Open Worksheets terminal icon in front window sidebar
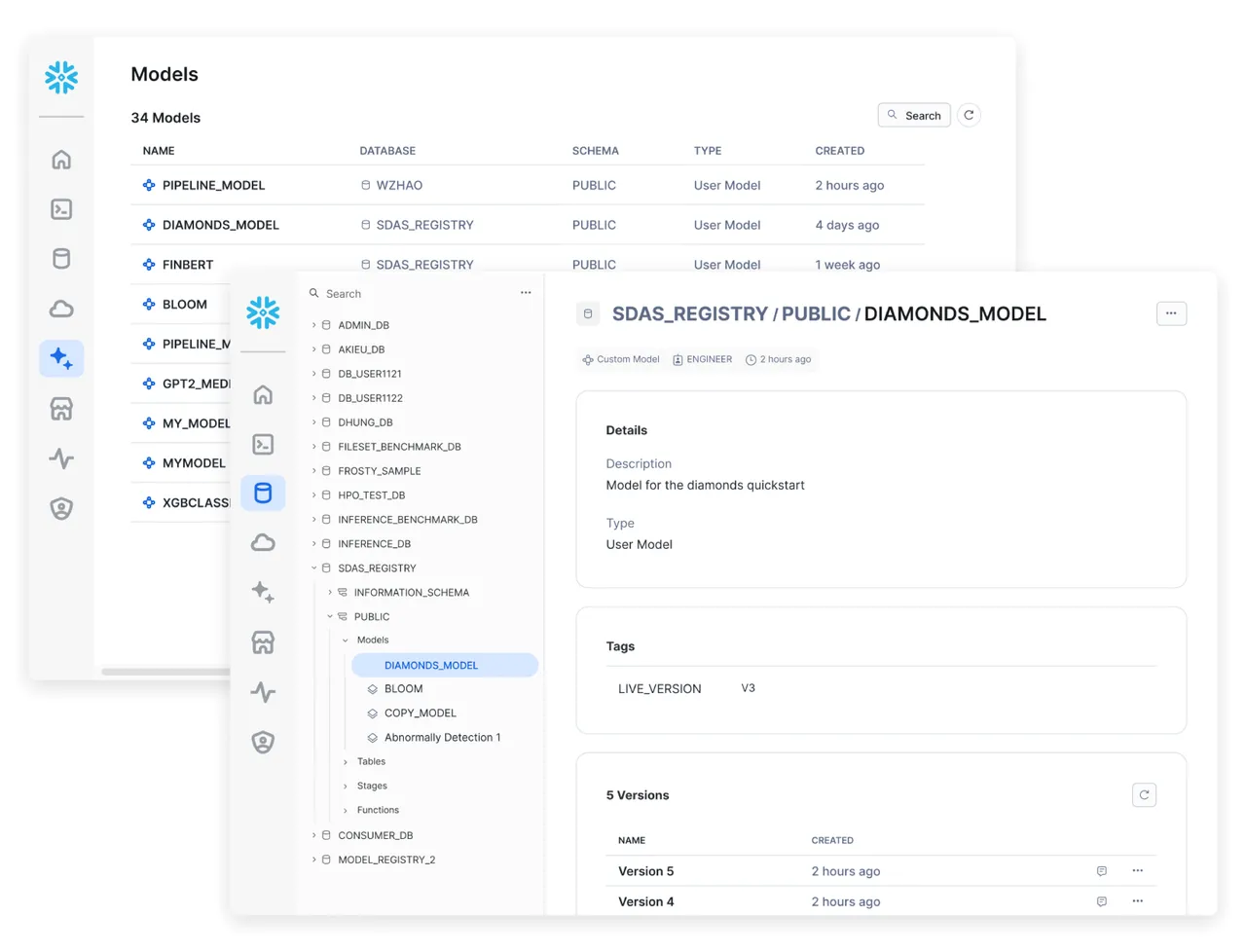Screen dimensions: 1246x952 click(x=263, y=444)
